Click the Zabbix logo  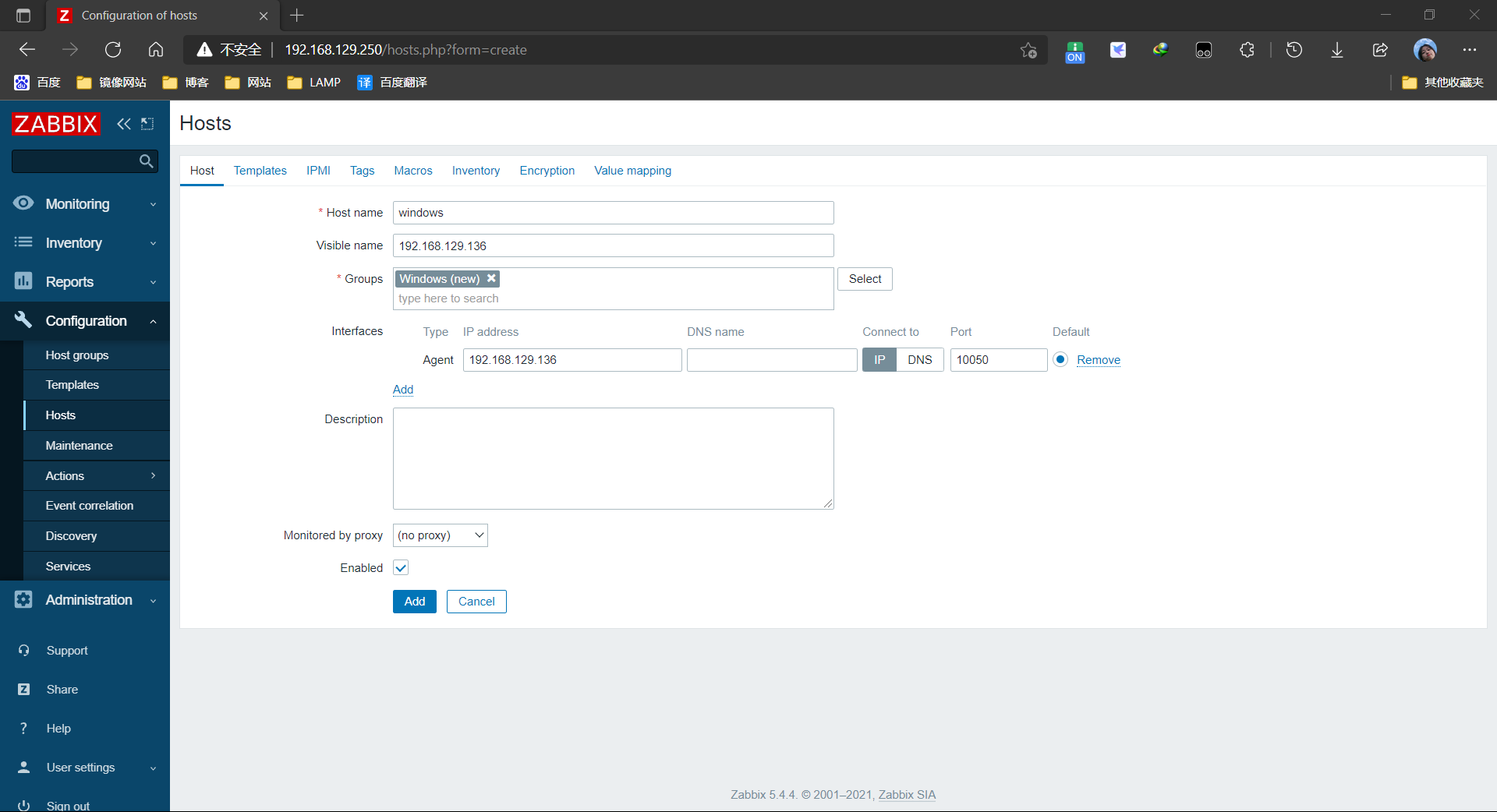pos(56,123)
